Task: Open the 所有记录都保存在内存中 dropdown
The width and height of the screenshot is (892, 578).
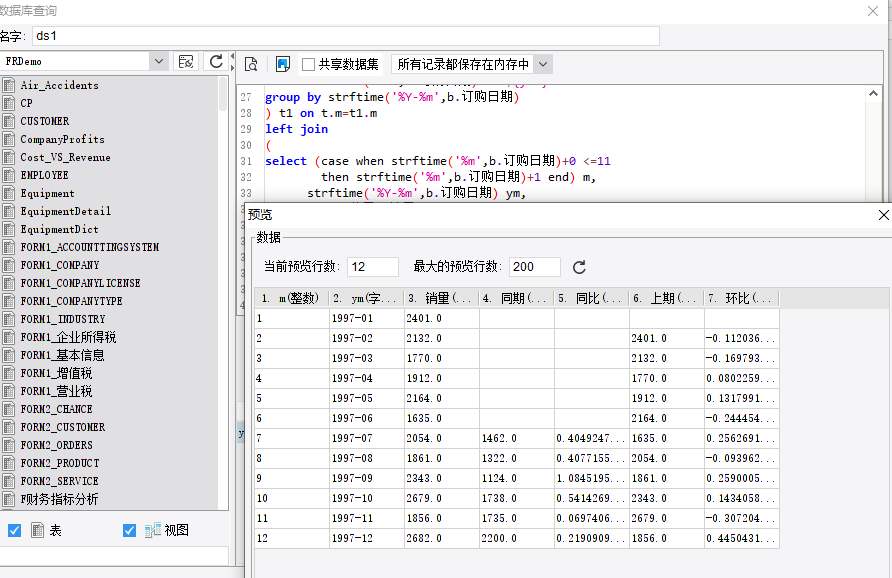Action: [x=543, y=64]
